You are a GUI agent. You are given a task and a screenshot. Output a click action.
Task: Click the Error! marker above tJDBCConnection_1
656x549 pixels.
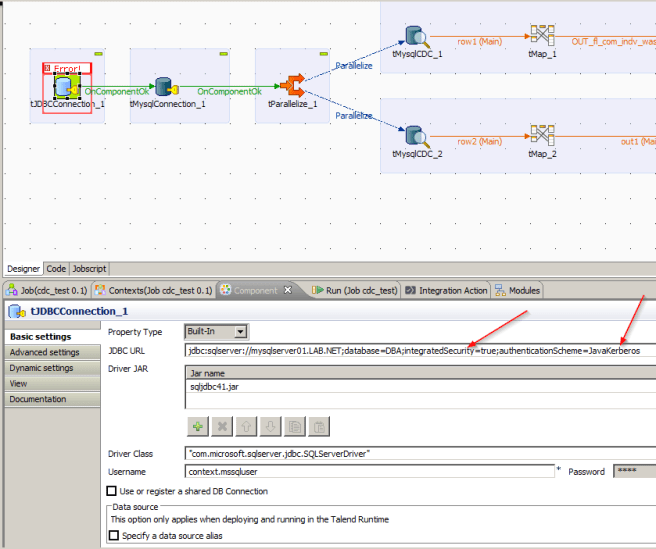pos(67,68)
